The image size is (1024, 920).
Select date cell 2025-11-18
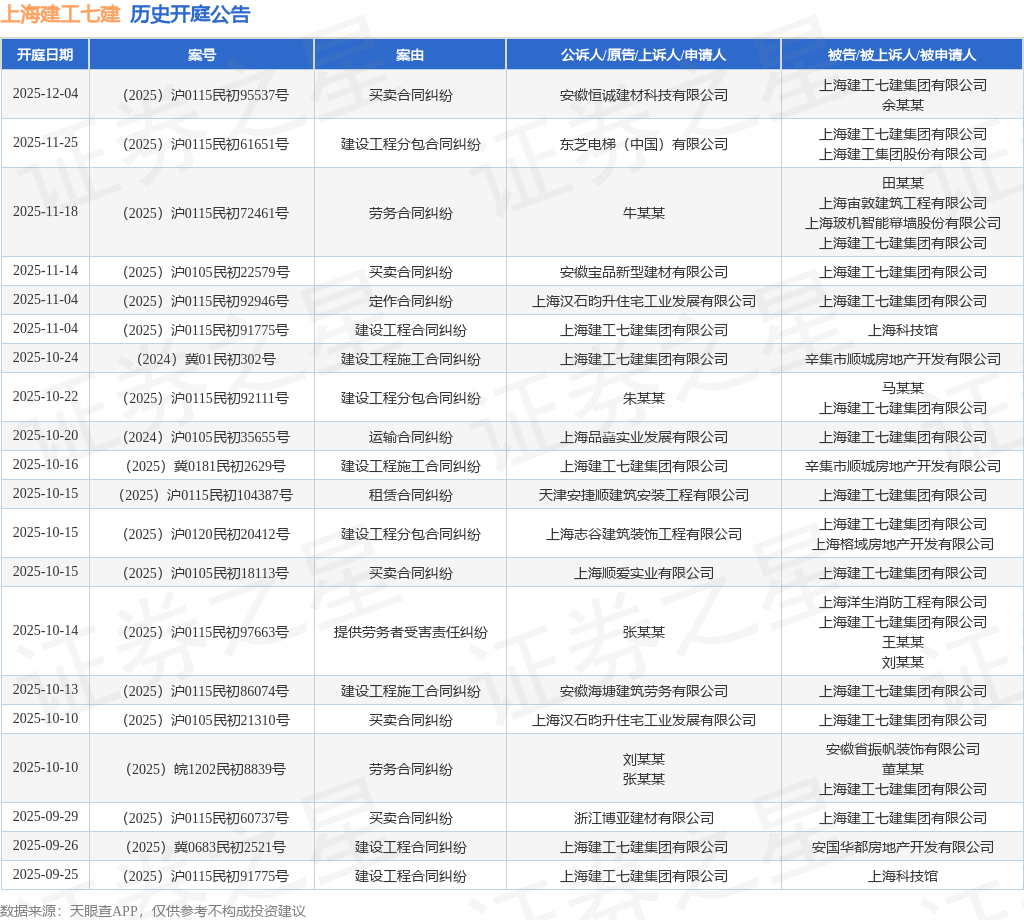pyautogui.click(x=45, y=212)
